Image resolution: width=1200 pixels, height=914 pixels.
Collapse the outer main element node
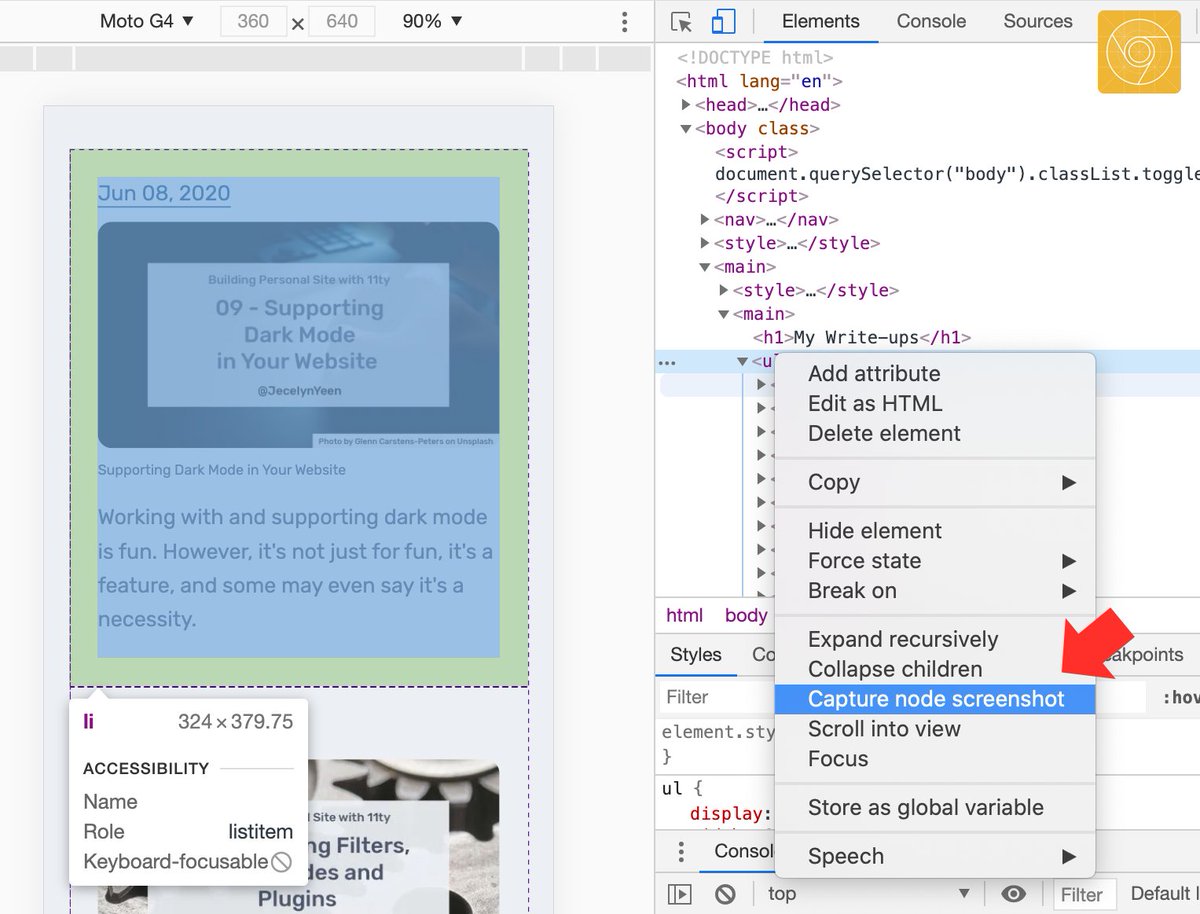pyautogui.click(x=706, y=267)
